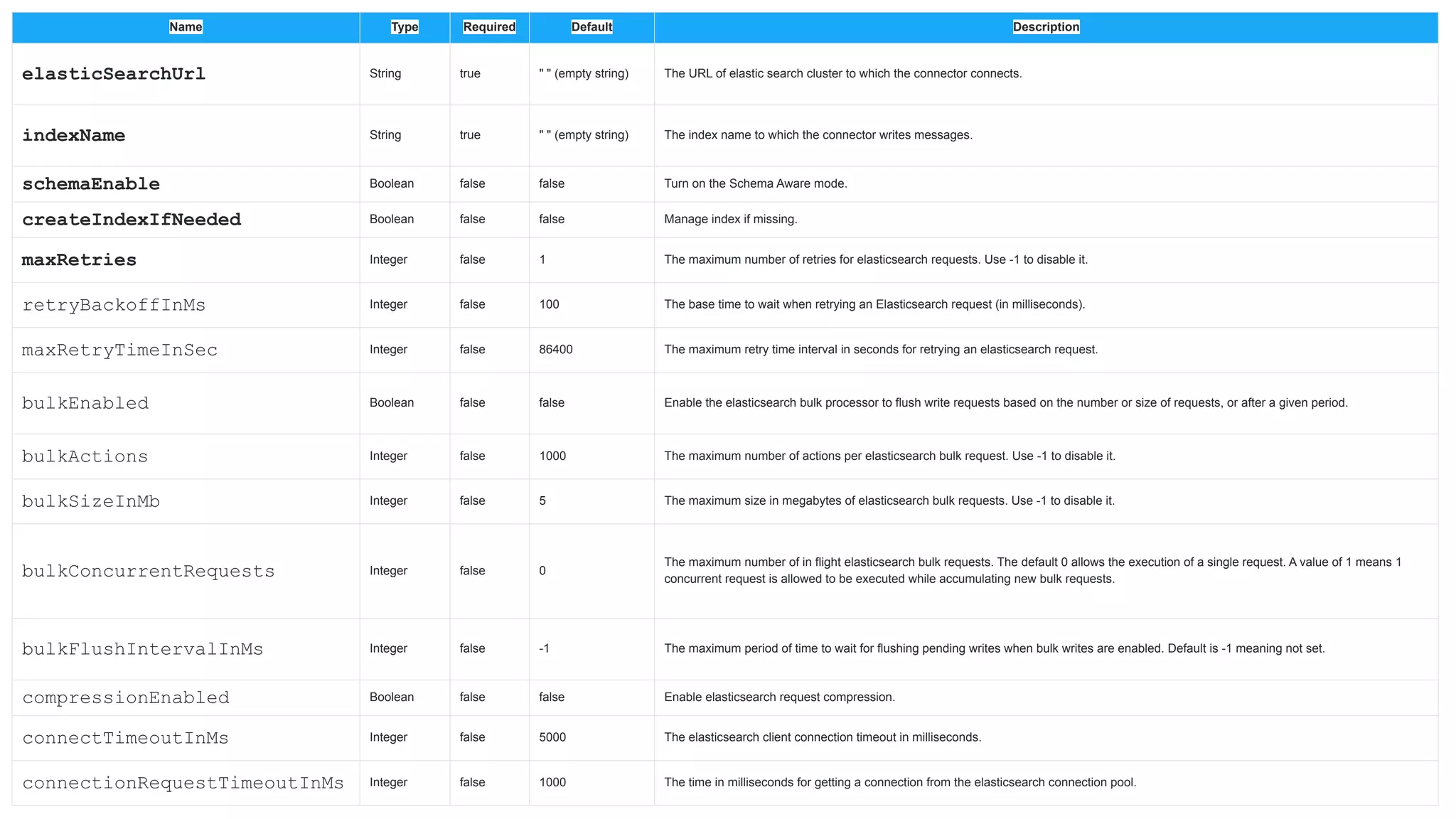The width and height of the screenshot is (1456, 819).
Task: Select the bulkFlushIntervalInMs parameter name
Action: [x=143, y=649]
